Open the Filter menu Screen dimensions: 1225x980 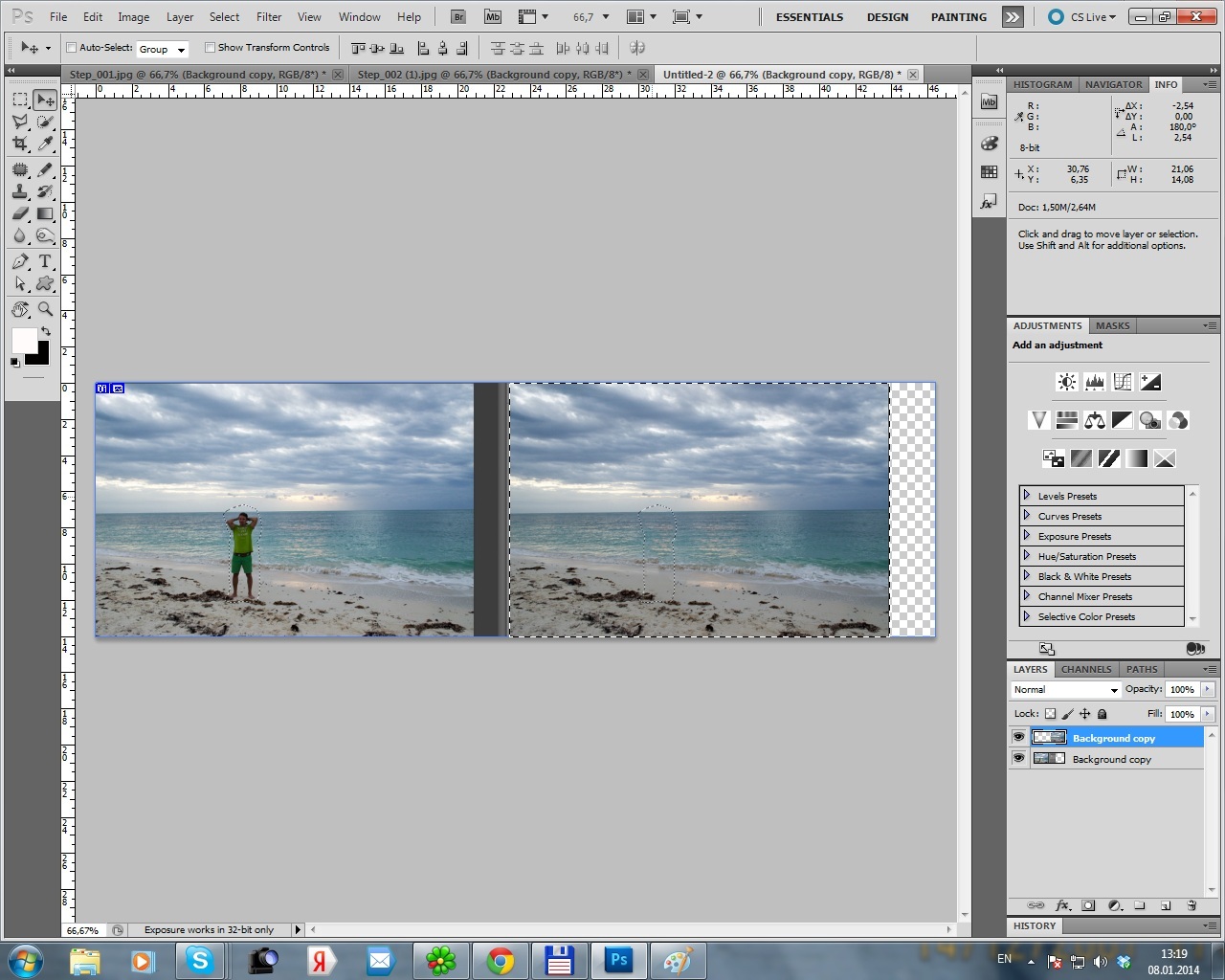point(269,16)
